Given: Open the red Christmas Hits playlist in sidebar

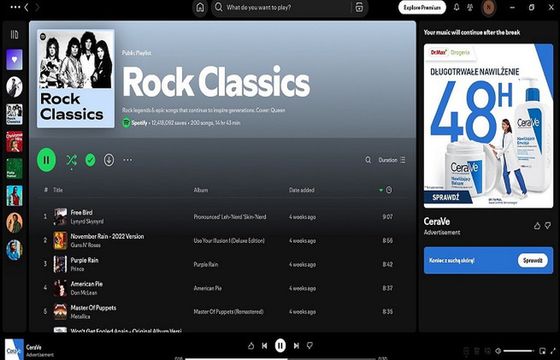Looking at the screenshot, I should 14,141.
